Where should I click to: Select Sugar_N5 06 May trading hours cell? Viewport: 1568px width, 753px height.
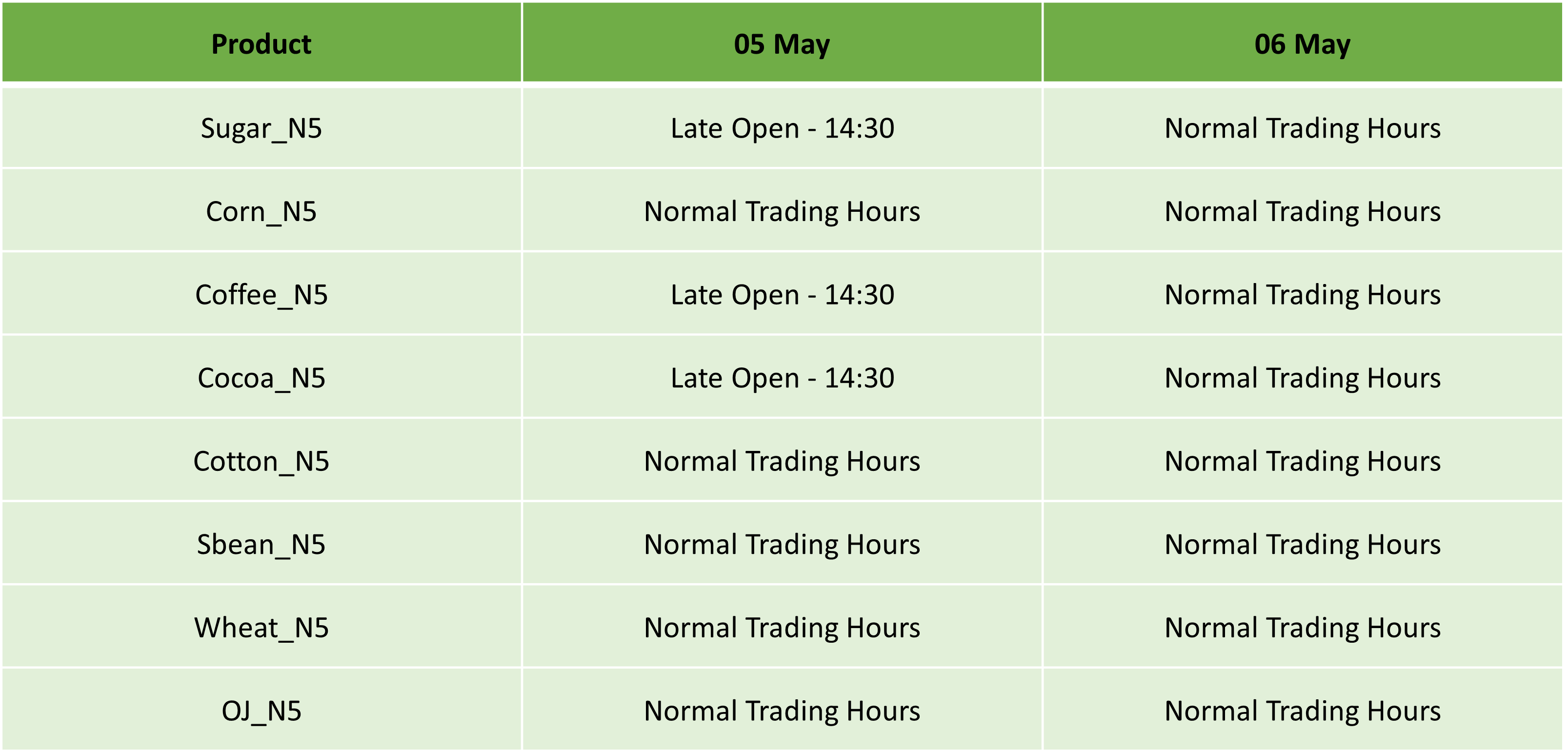1303,128
